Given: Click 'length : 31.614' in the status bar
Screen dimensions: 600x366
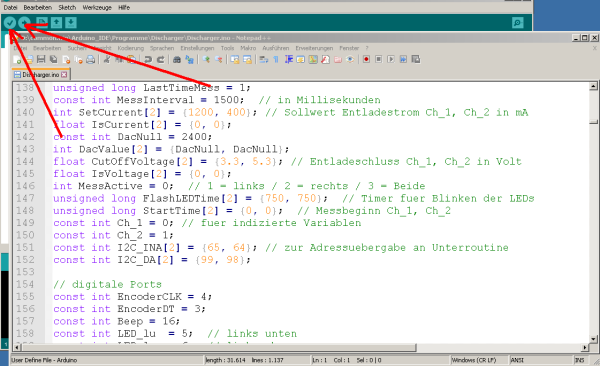Looking at the screenshot, I should (225, 360).
